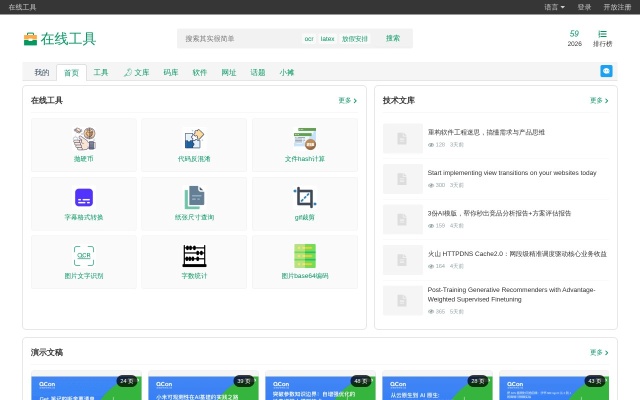Click the green 搜索 search button
This screenshot has height=400, width=640.
tap(393, 38)
